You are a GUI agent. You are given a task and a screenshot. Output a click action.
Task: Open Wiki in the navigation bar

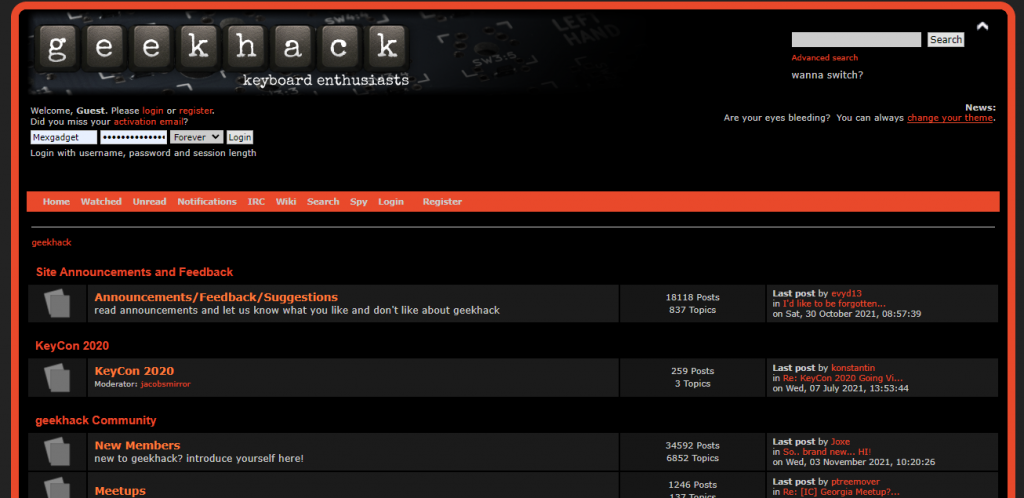286,202
